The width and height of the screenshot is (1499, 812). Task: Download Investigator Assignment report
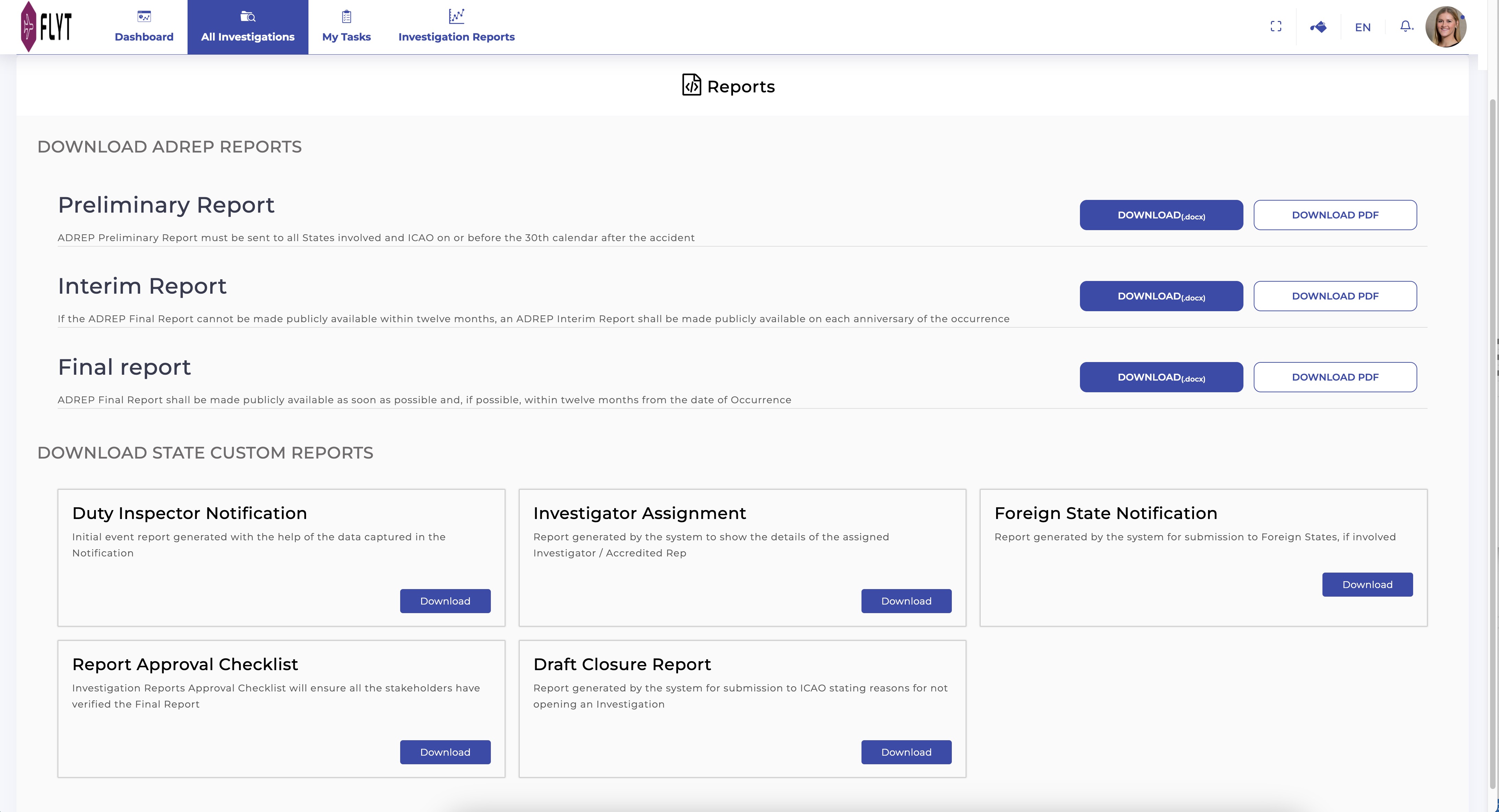(x=906, y=601)
